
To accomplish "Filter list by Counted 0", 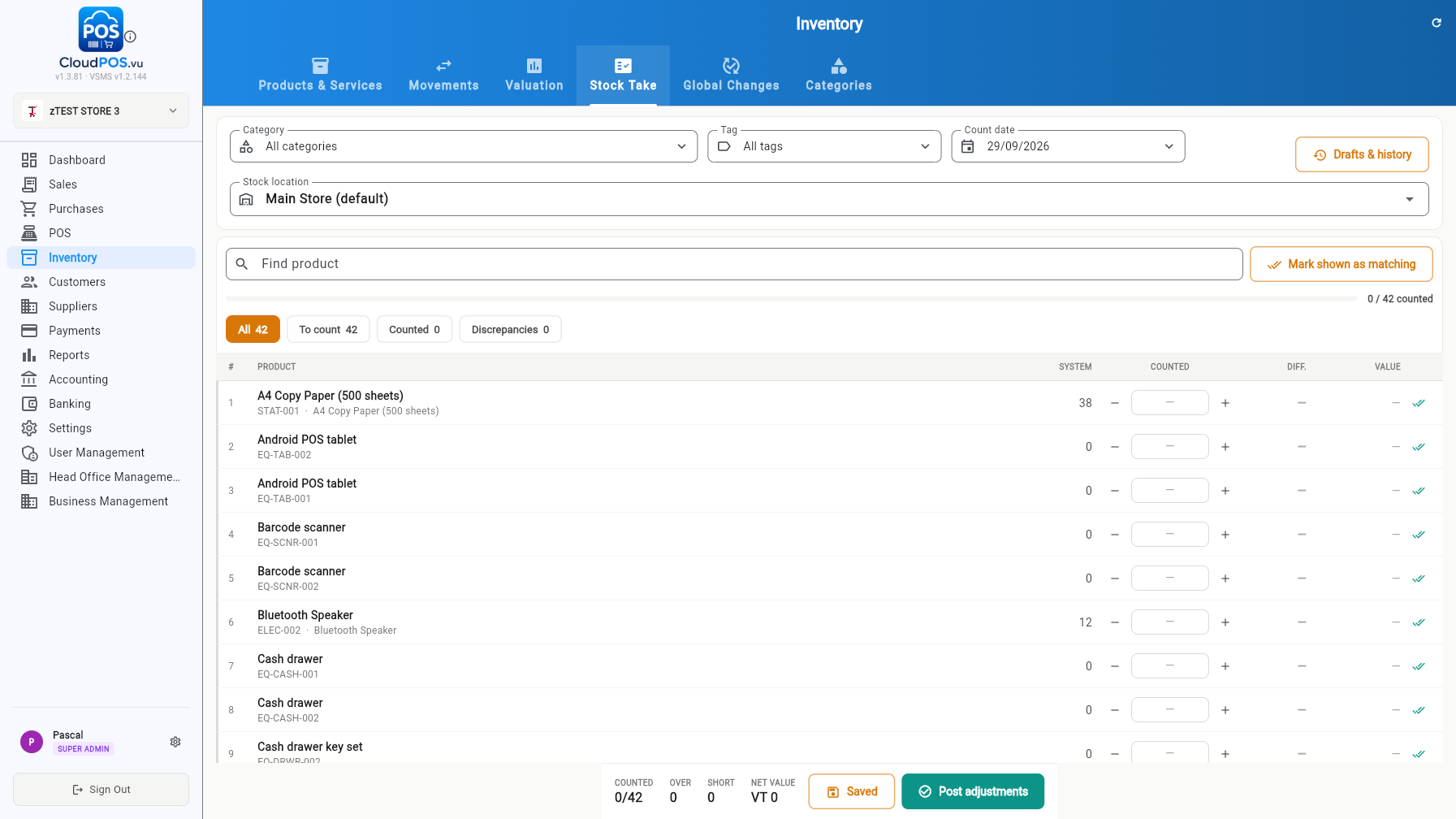I will 414,329.
